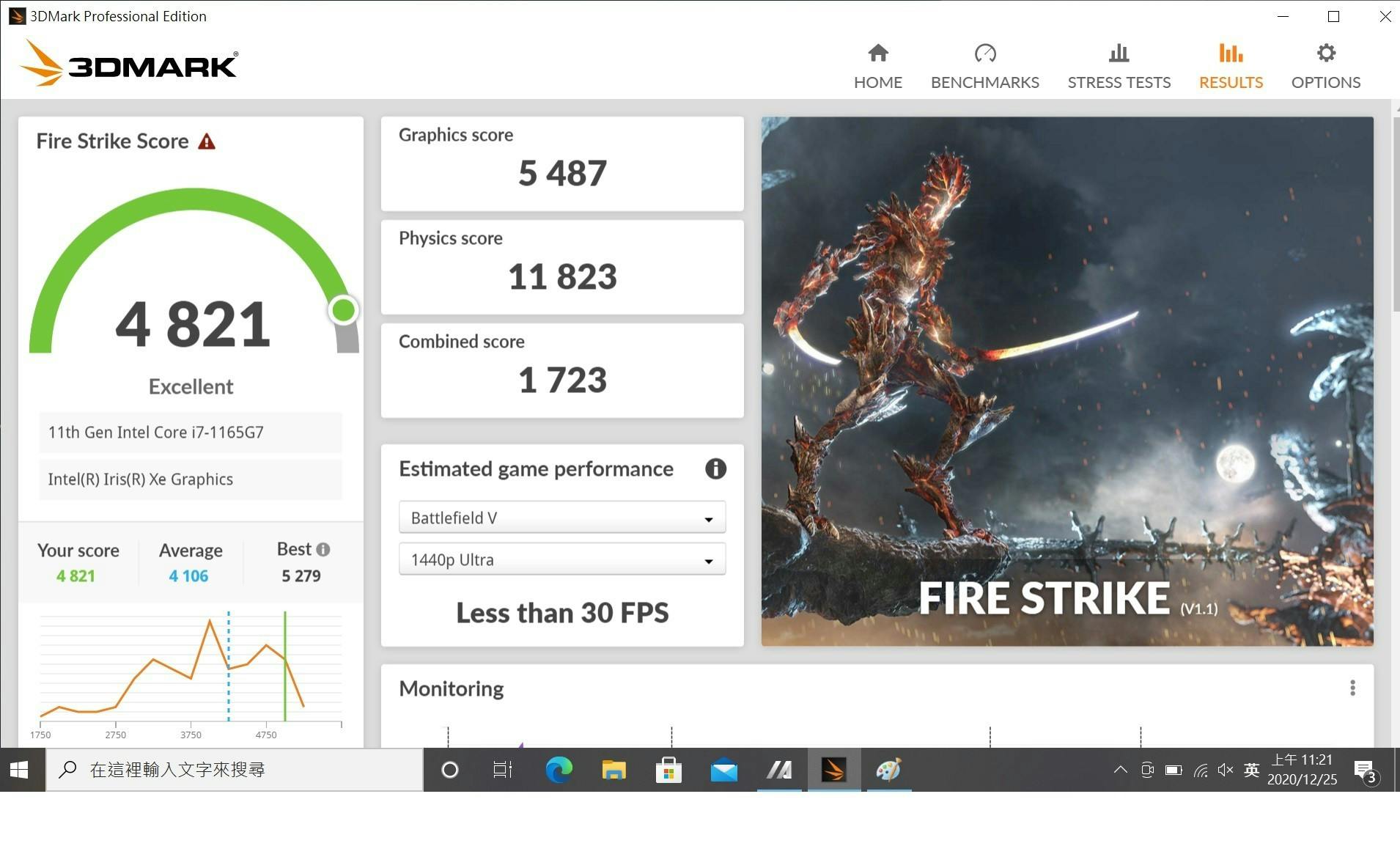Launch Microsoft Edge from taskbar
Screen dimensions: 1400x857
pyautogui.click(x=559, y=770)
